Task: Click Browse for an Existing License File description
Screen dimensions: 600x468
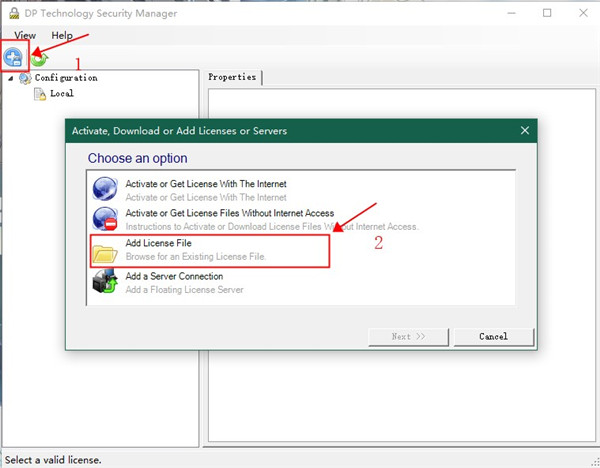Action: 196,257
